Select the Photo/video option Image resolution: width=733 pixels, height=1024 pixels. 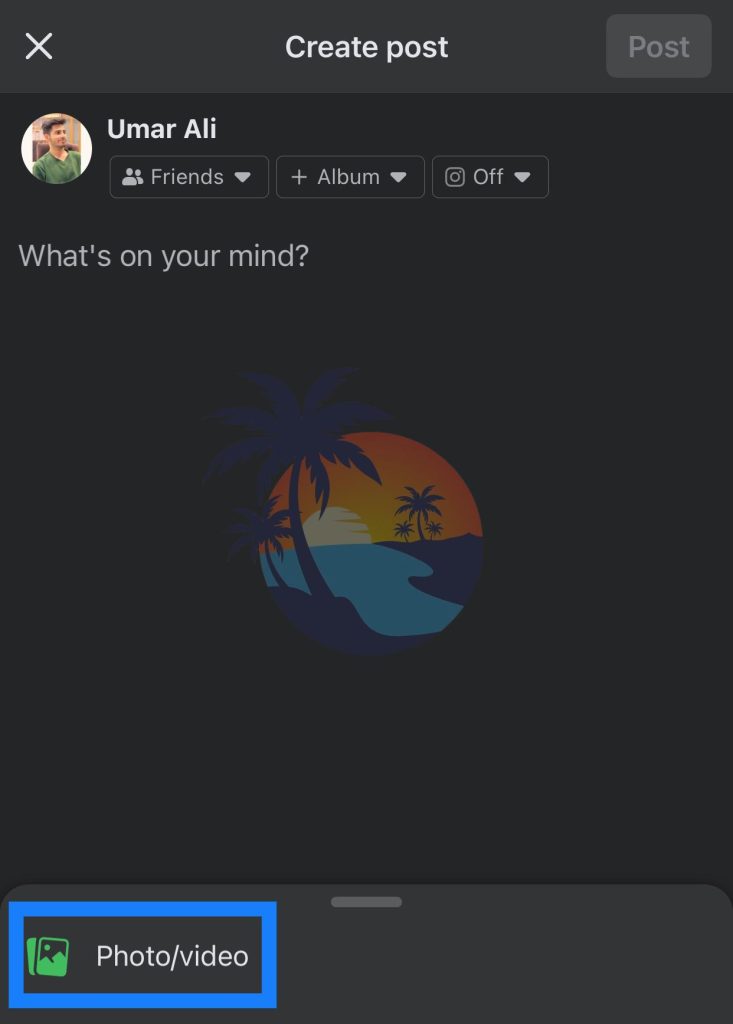coord(142,955)
